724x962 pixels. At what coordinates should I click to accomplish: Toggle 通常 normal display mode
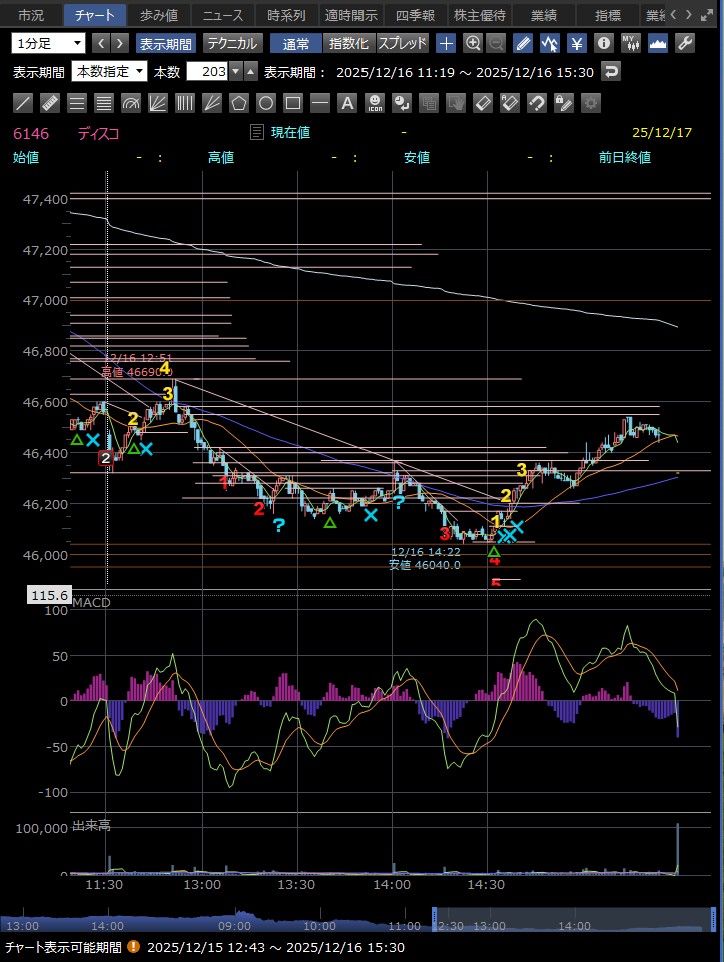(x=296, y=43)
